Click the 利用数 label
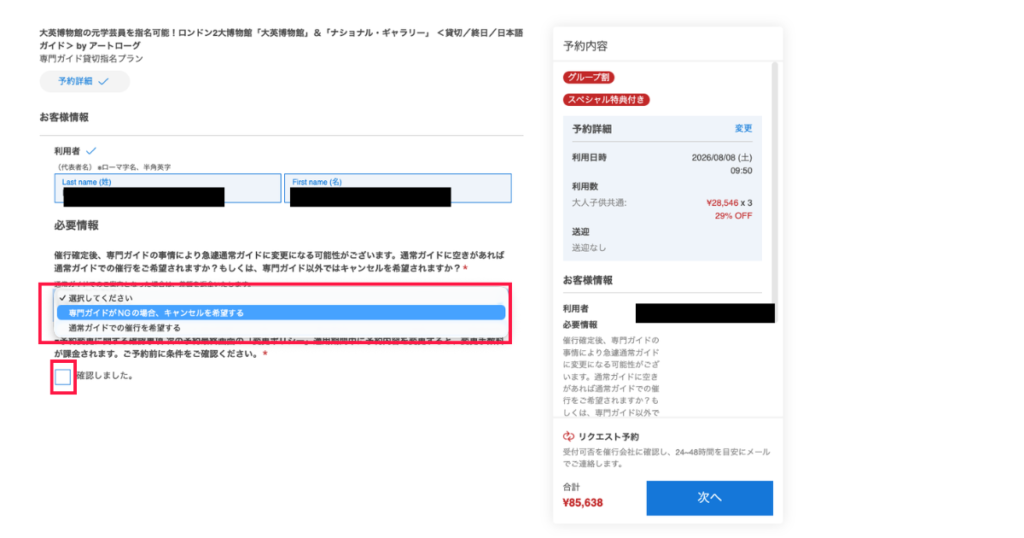 [x=585, y=186]
